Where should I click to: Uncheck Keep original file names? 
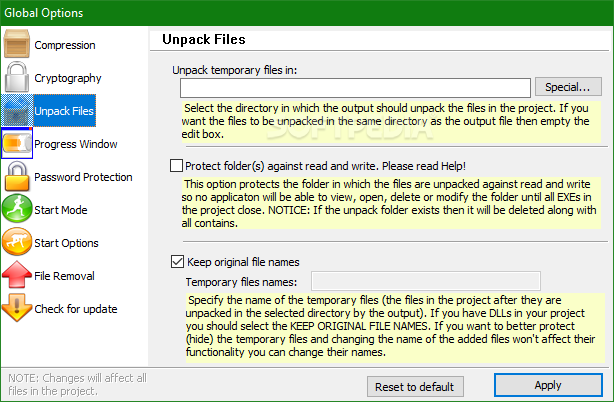click(177, 261)
